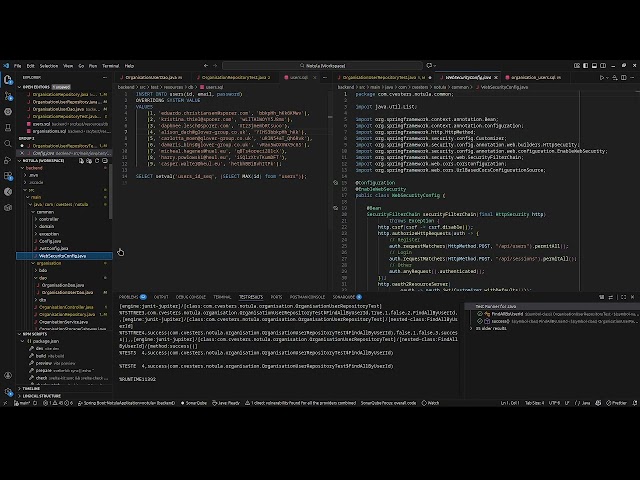The height and width of the screenshot is (480, 640).
Task: Collapse all folders in explorer
Action: 104,161
